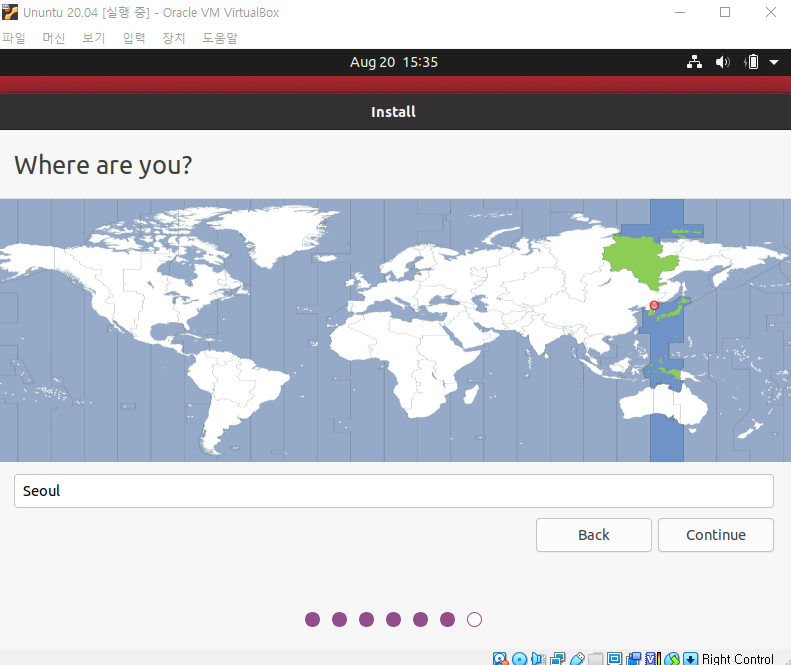Click the recording status icon

pos(634,658)
